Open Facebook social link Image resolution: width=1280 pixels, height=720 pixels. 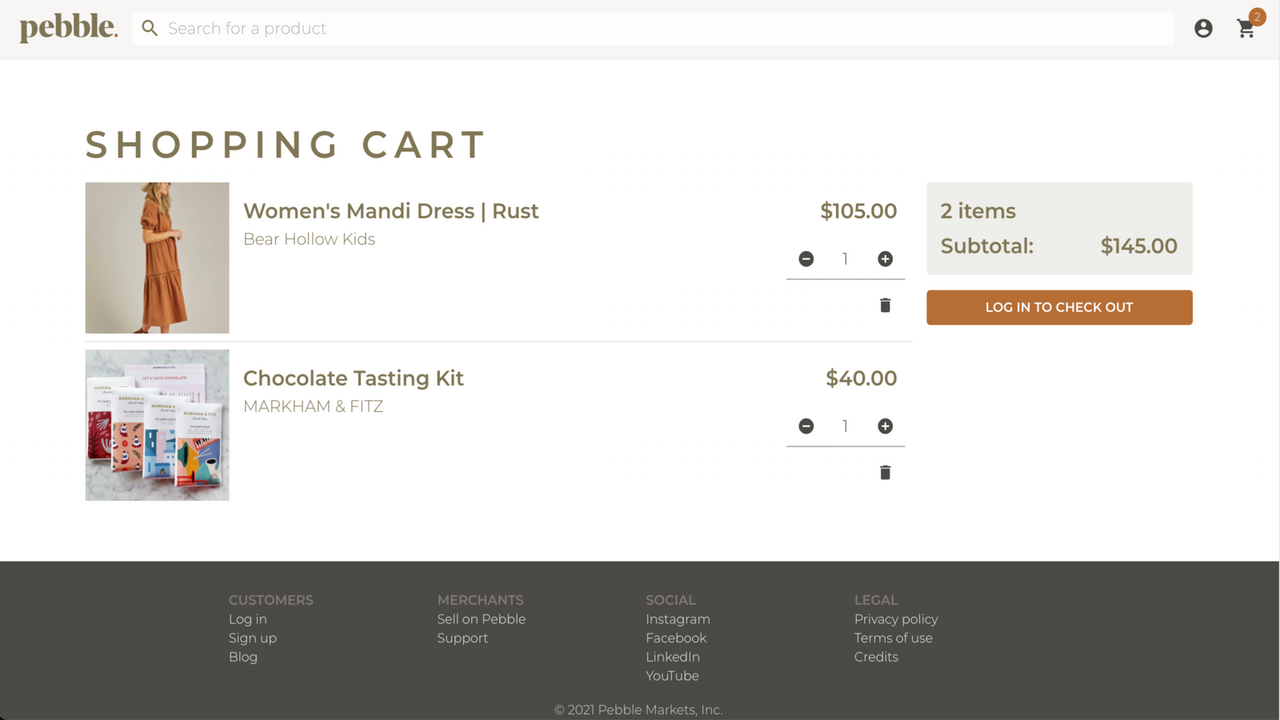(x=676, y=638)
